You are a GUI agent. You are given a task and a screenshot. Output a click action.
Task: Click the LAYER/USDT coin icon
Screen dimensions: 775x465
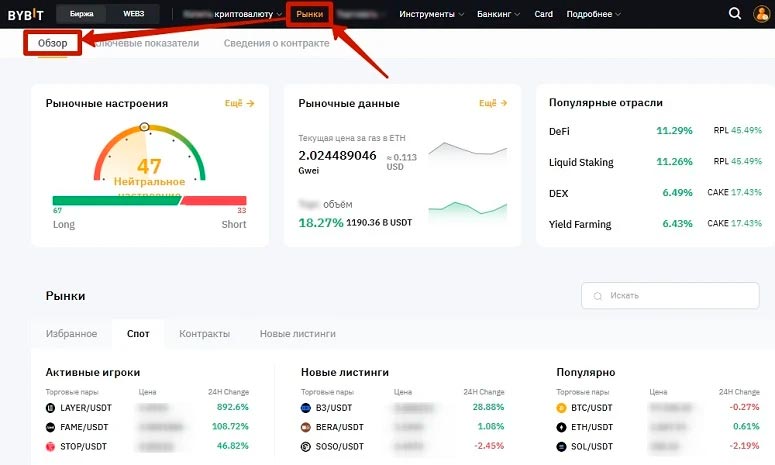51,408
